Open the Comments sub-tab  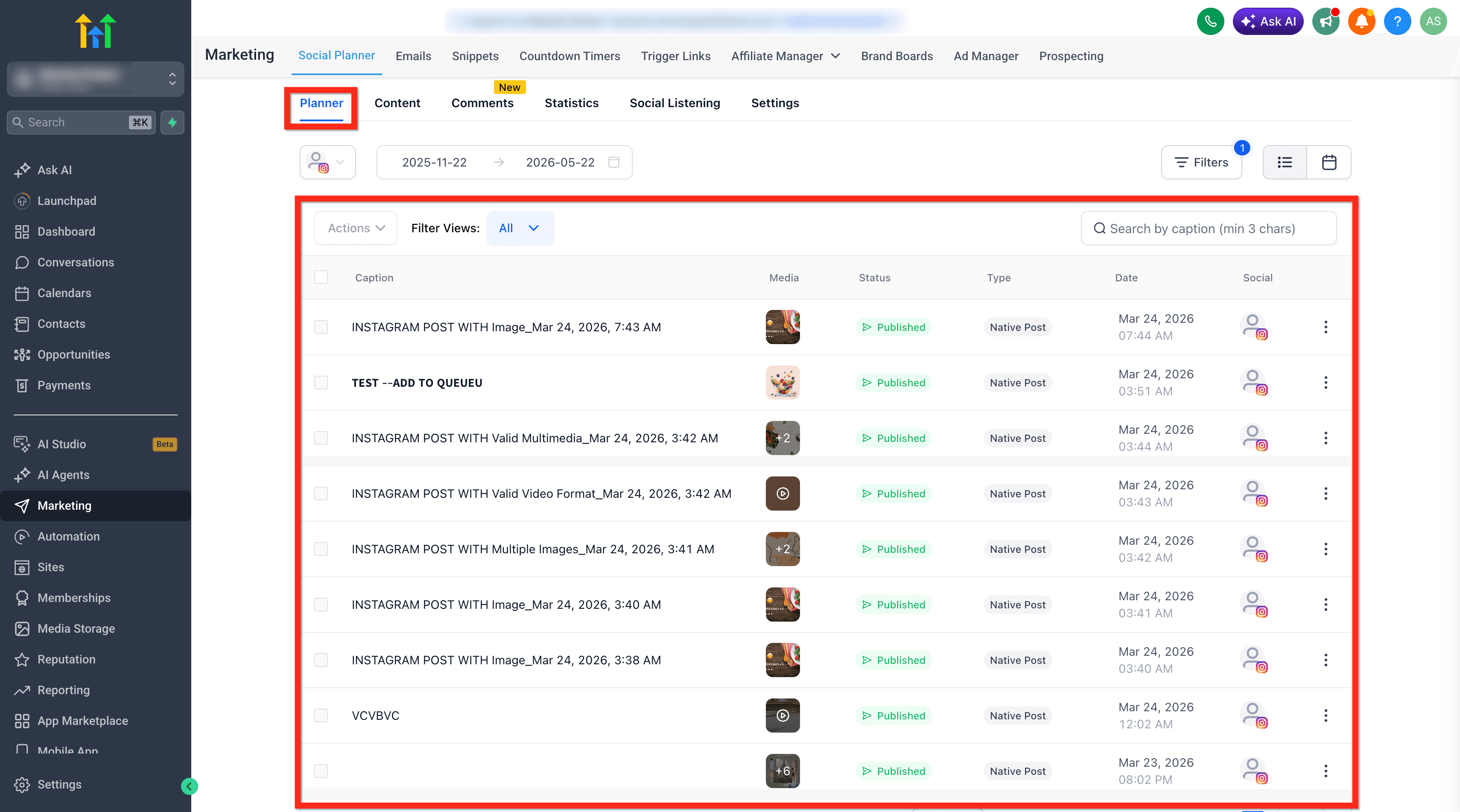pos(482,103)
